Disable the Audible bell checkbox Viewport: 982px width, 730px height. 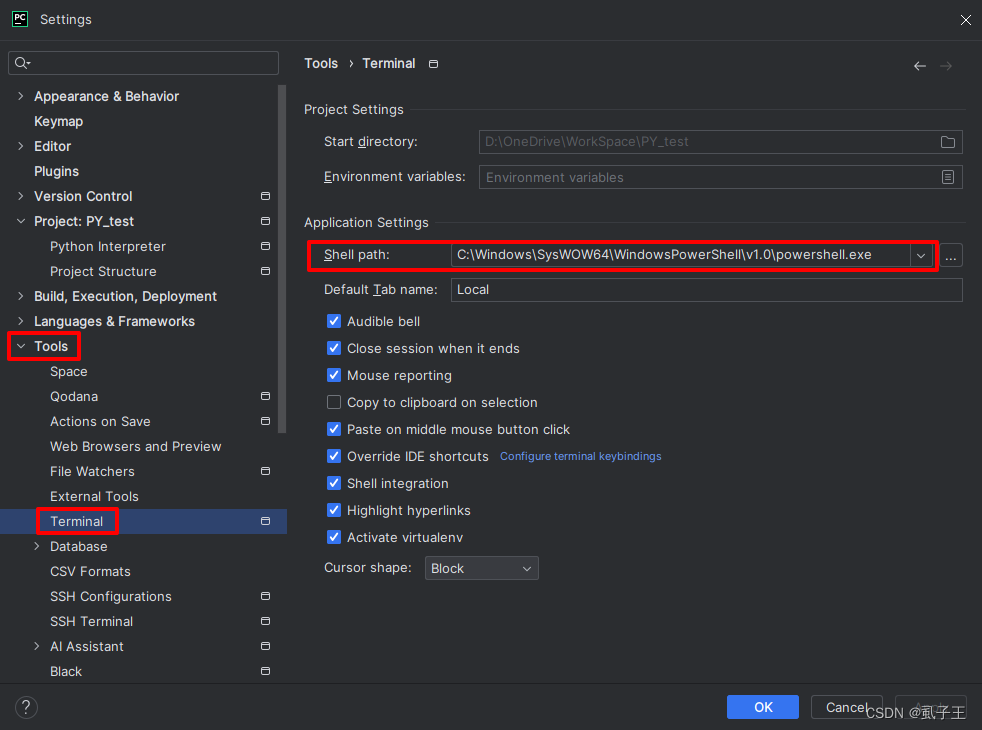coord(334,321)
